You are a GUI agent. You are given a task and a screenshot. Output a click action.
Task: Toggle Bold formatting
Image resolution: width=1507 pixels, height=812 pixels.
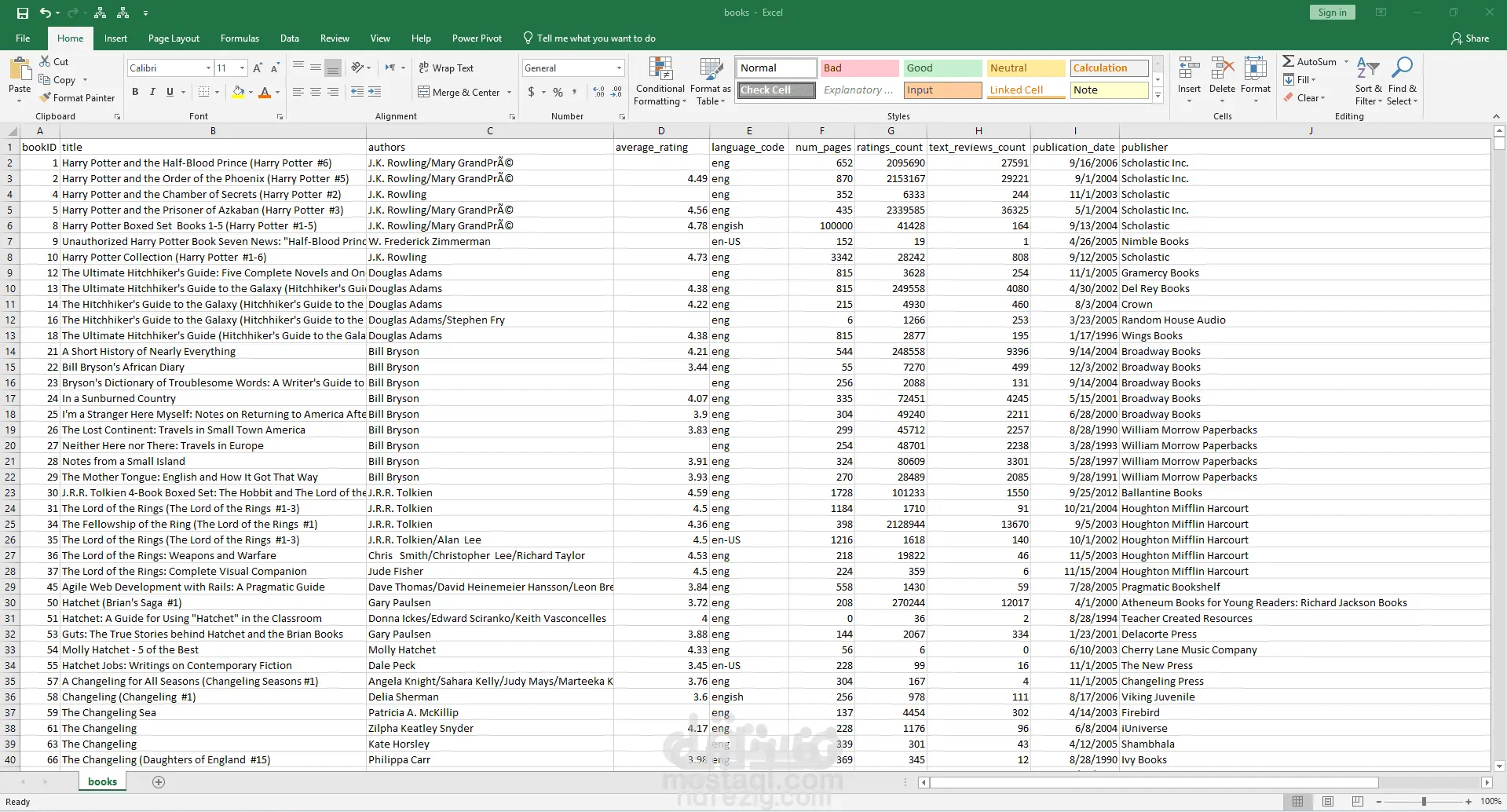click(135, 92)
